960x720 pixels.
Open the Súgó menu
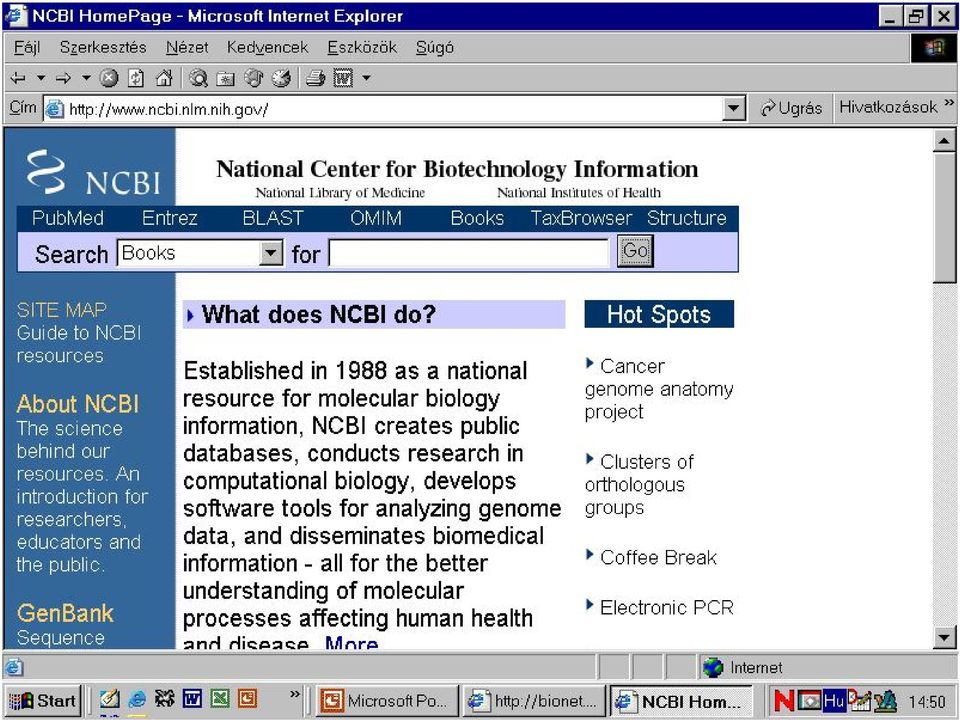pyautogui.click(x=435, y=47)
